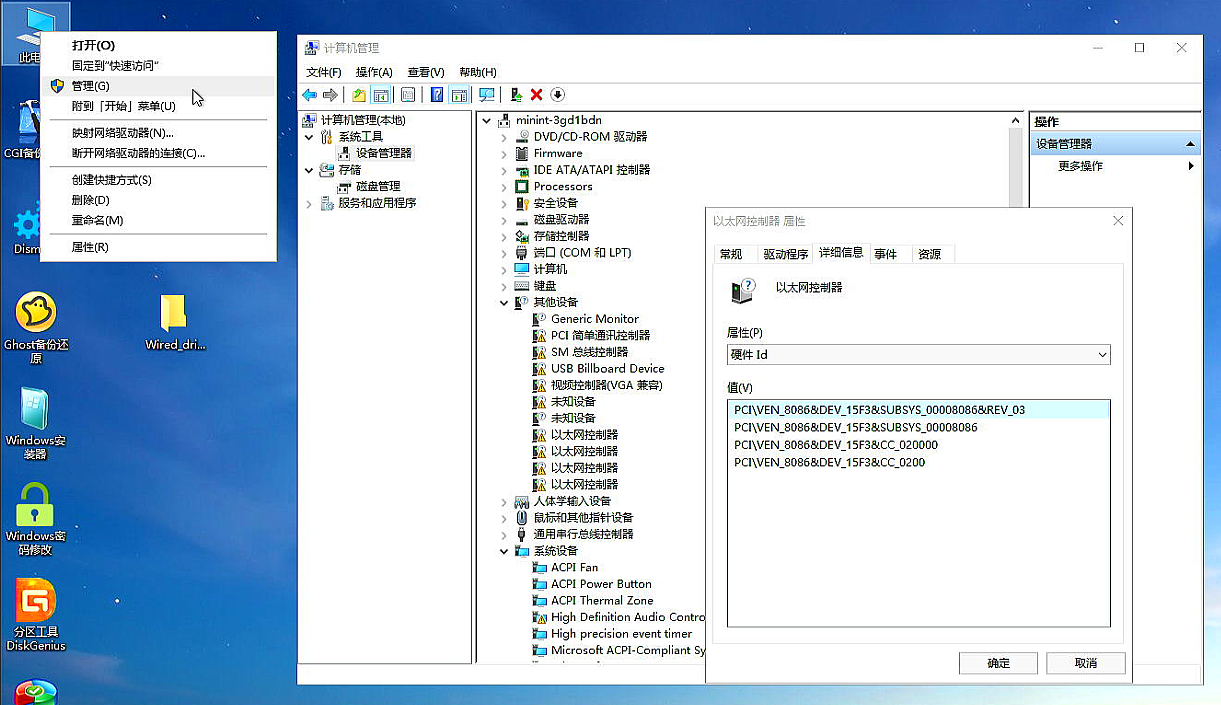Expand the DVD/CD-ROM 驱动器 node
1221x705 pixels.
[x=504, y=137]
